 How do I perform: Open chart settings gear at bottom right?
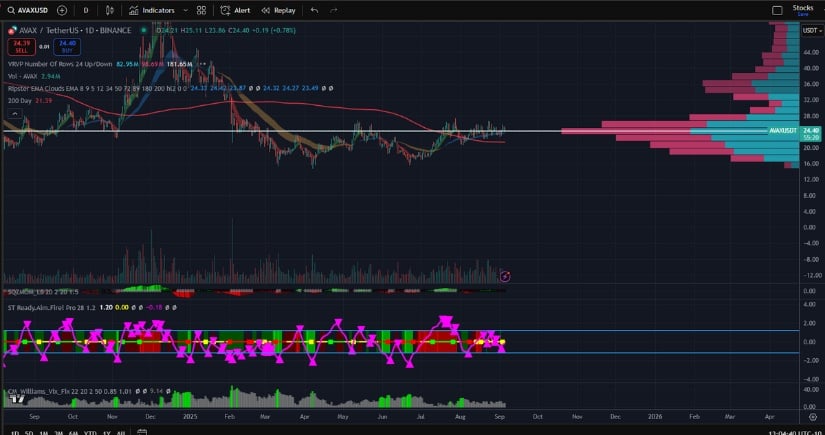[812, 417]
